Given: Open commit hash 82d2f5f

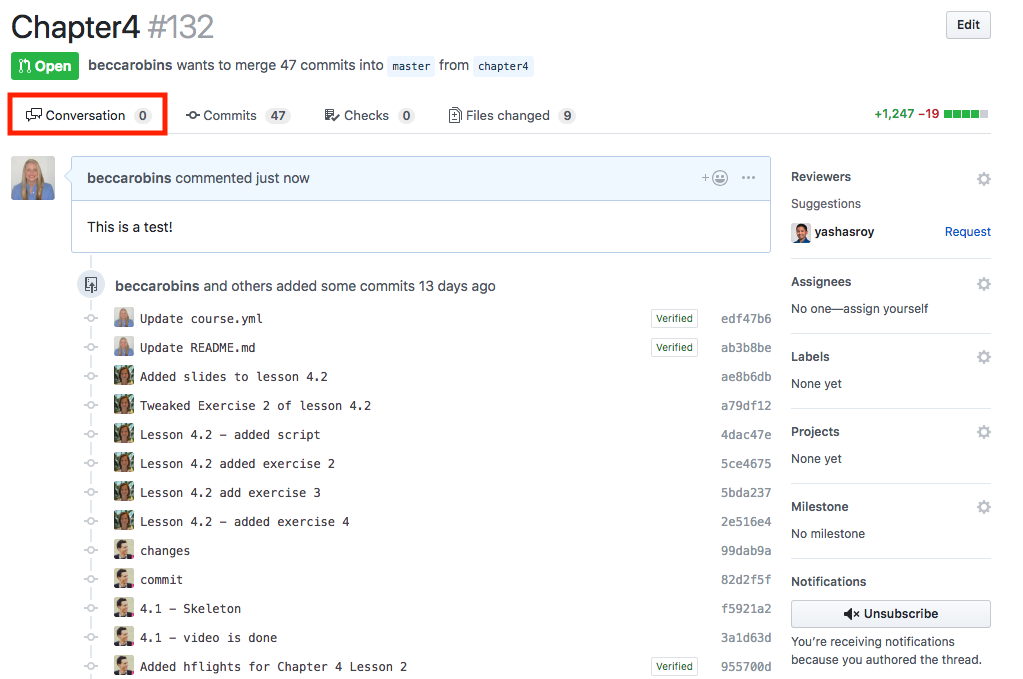Looking at the screenshot, I should click(x=746, y=580).
